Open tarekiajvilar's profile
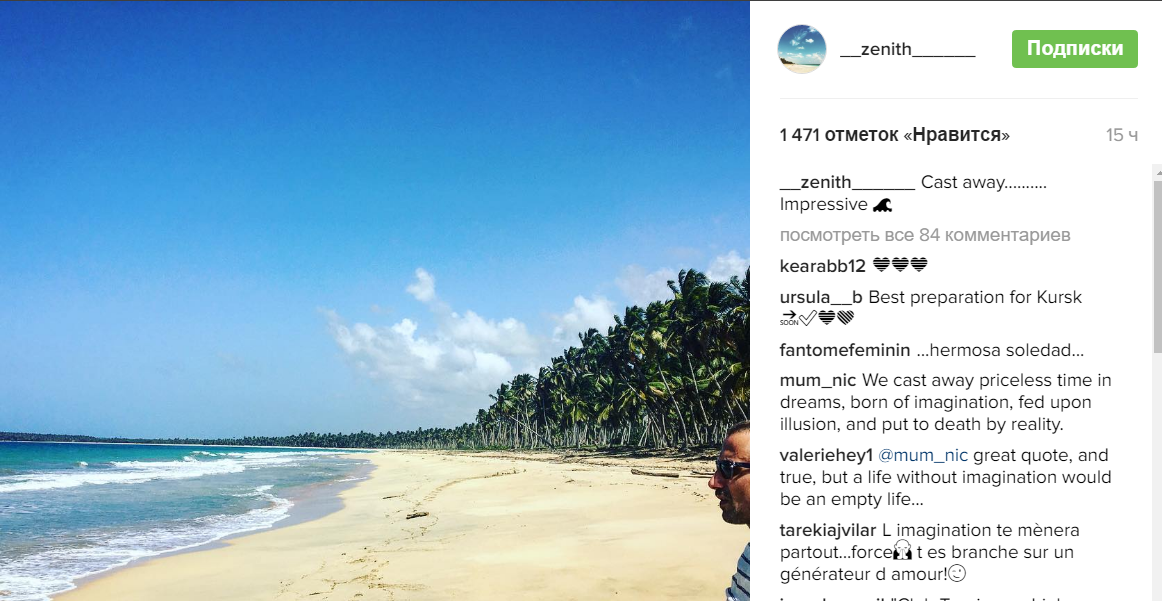The width and height of the screenshot is (1162, 601). point(828,530)
